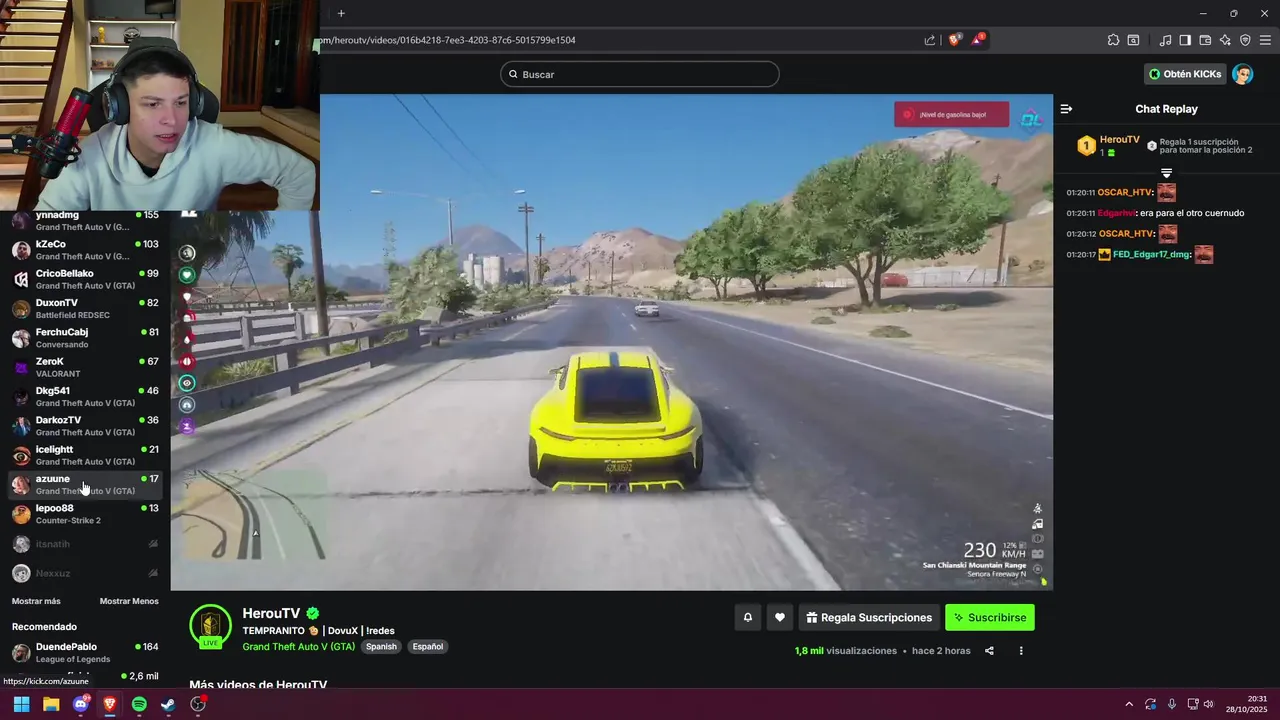Open DuxonTV channel in sidebar

point(85,308)
